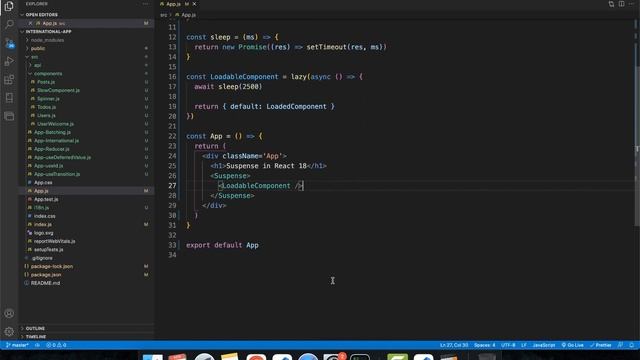Split the editor to the right
640x360 pixels.
click(621, 4)
